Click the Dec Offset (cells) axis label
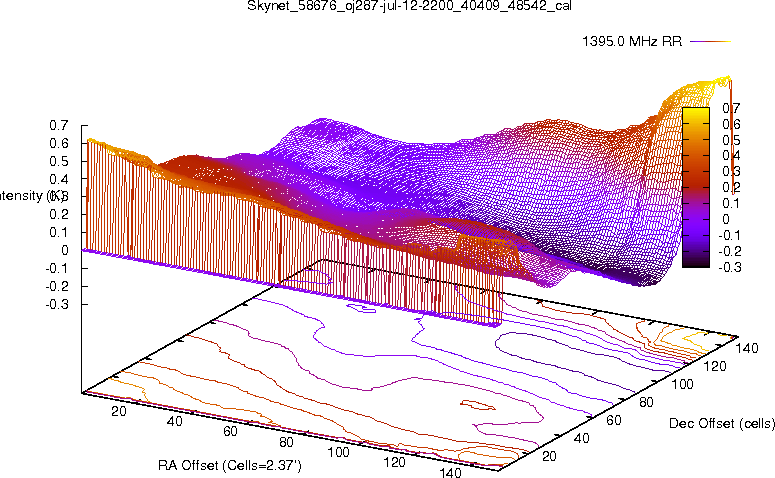Screen dimensions: 775x478 722,423
